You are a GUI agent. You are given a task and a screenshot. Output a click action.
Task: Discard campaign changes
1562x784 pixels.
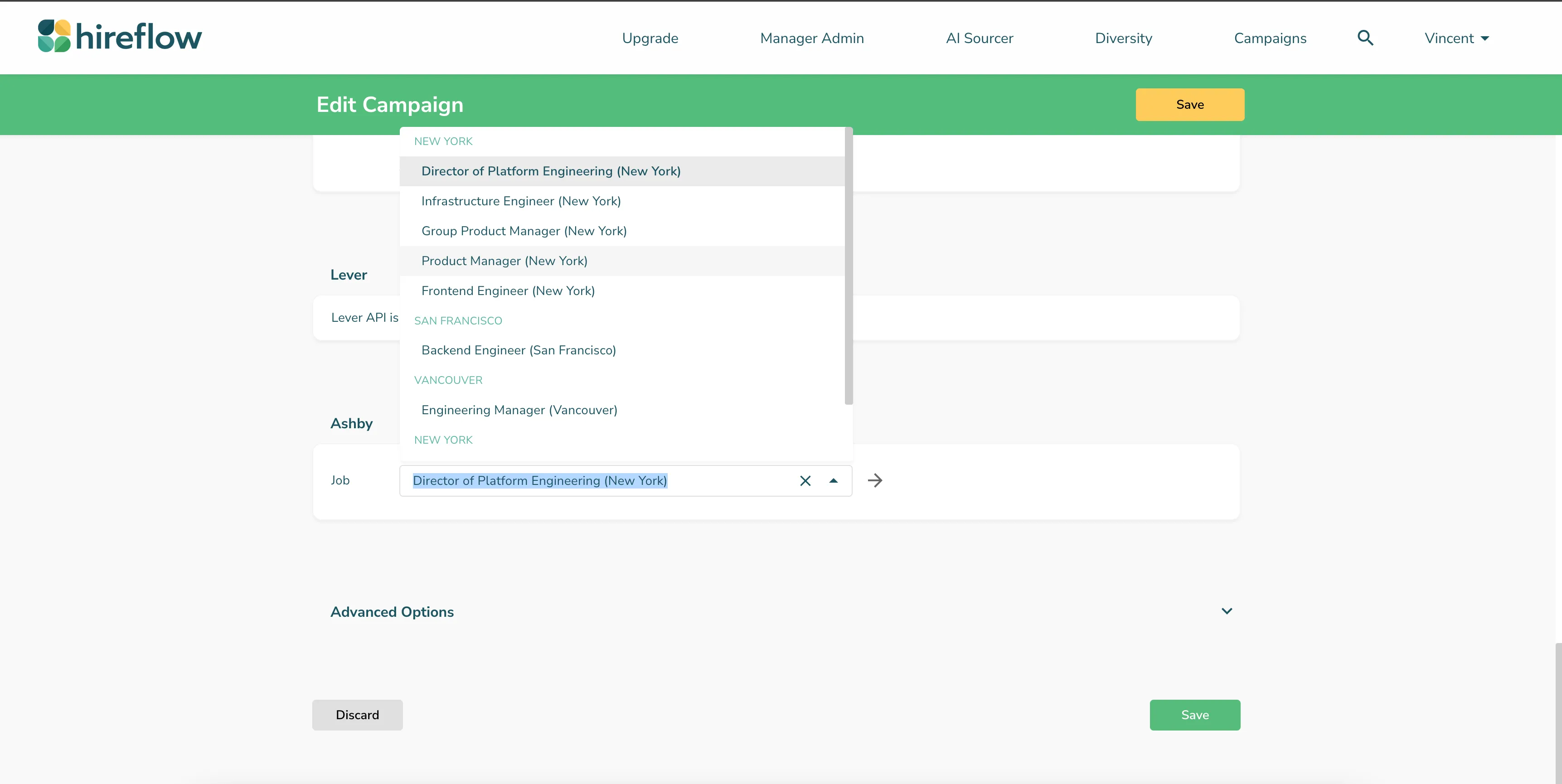(357, 715)
